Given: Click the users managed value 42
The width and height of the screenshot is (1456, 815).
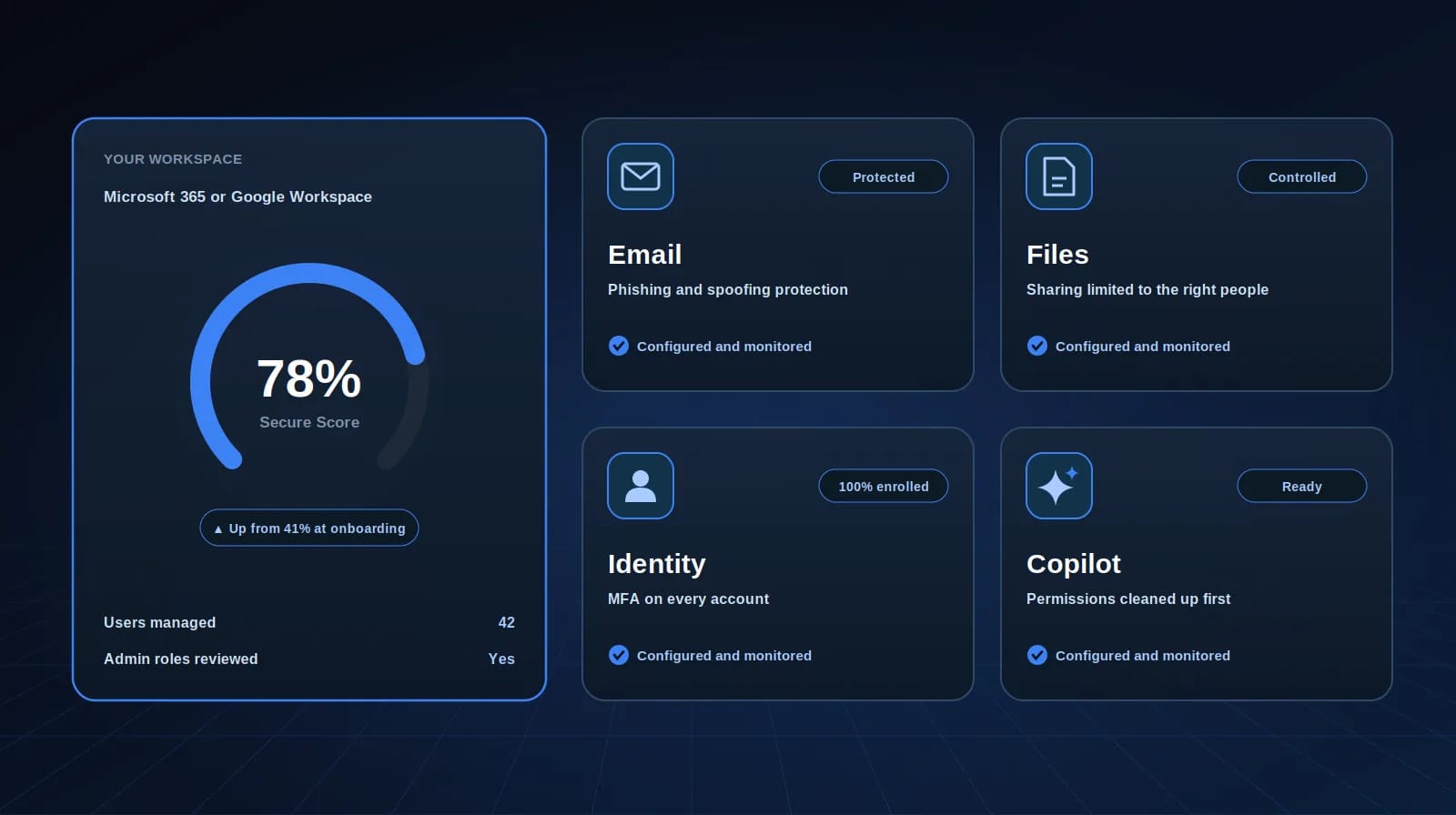Looking at the screenshot, I should click(507, 622).
